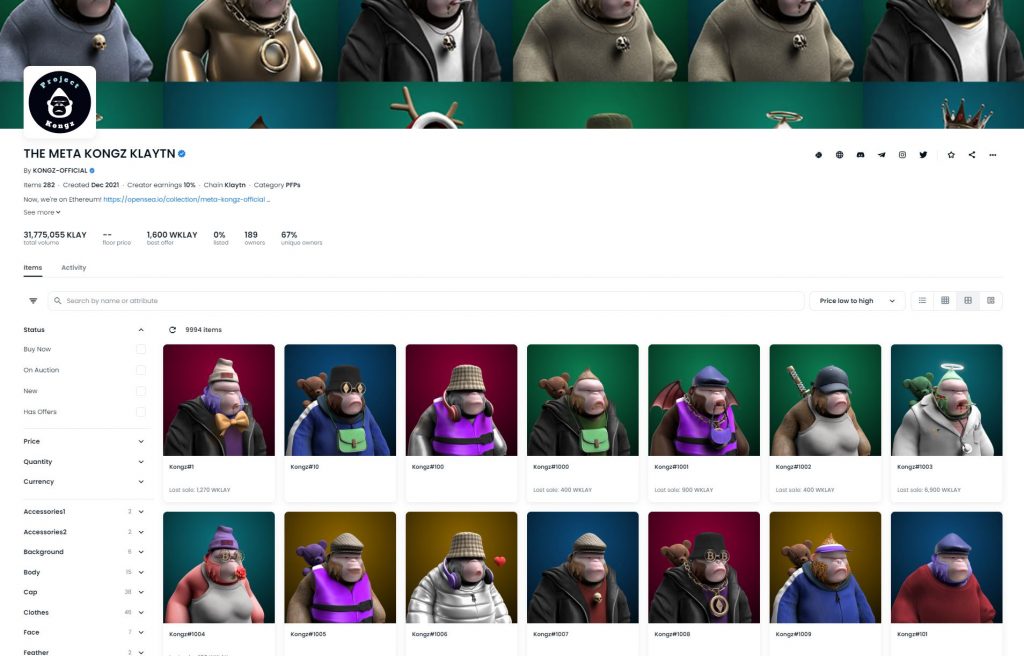
Task: Click the 189 owners stat
Action: 254,238
